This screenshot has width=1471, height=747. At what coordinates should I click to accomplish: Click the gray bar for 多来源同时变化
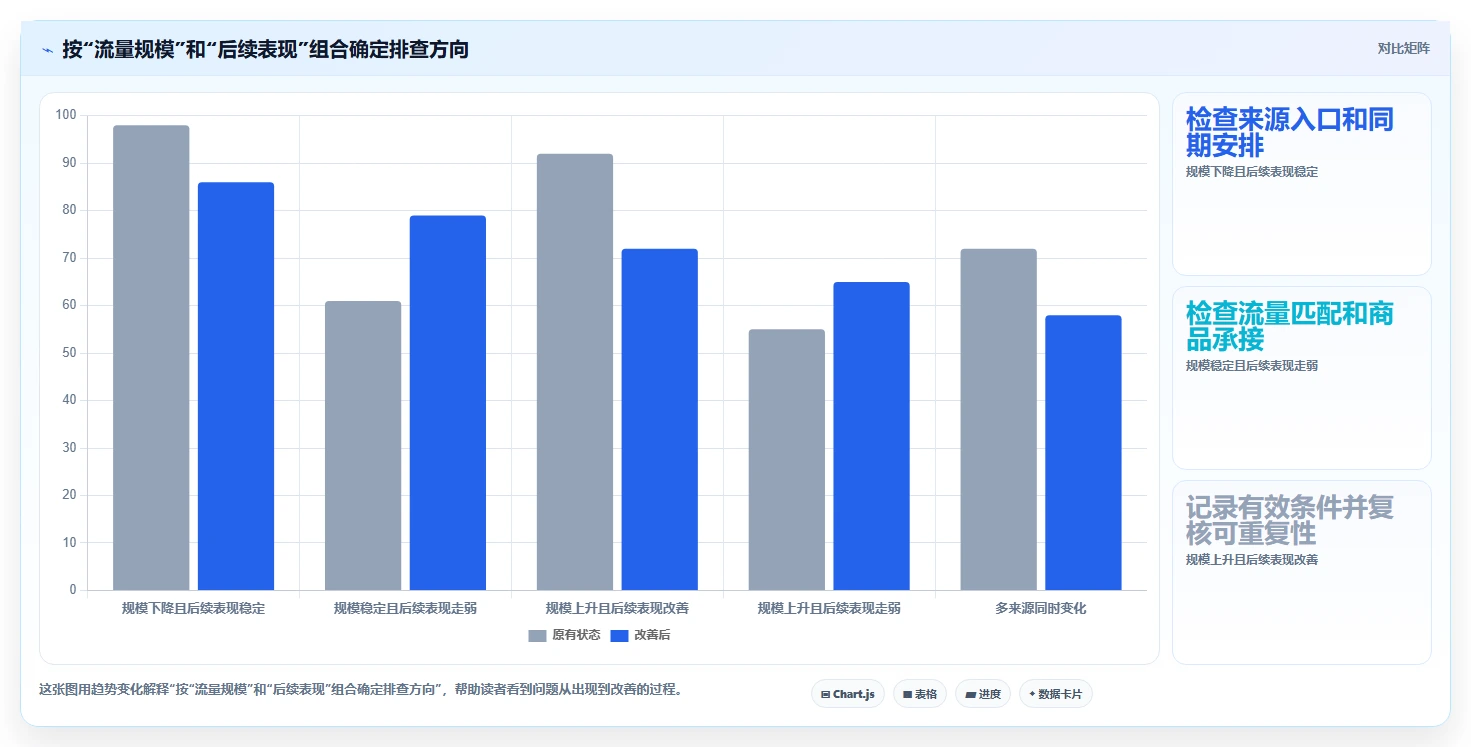(x=999, y=419)
